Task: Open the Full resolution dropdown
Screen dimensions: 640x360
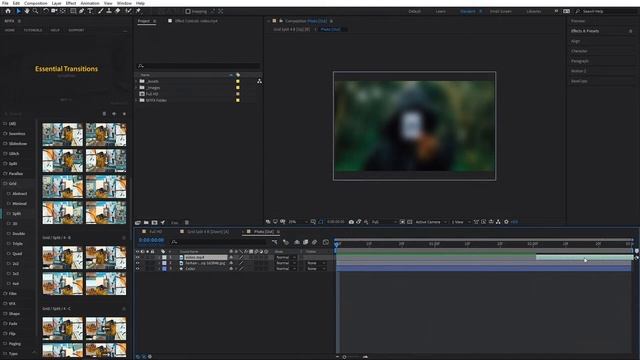Action: [x=384, y=222]
